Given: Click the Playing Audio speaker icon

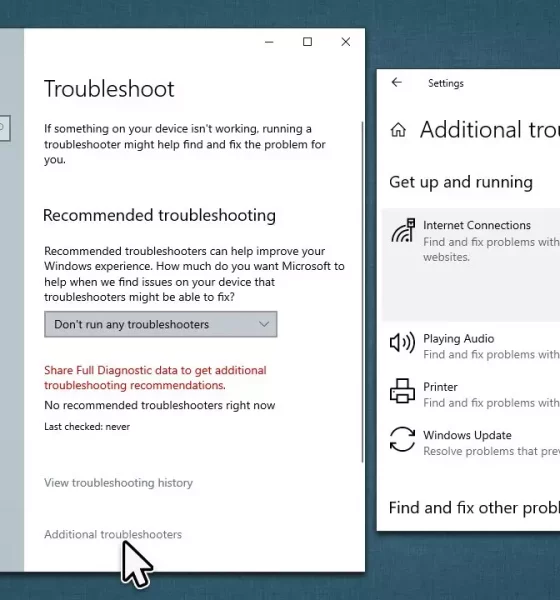Looking at the screenshot, I should point(402,342).
